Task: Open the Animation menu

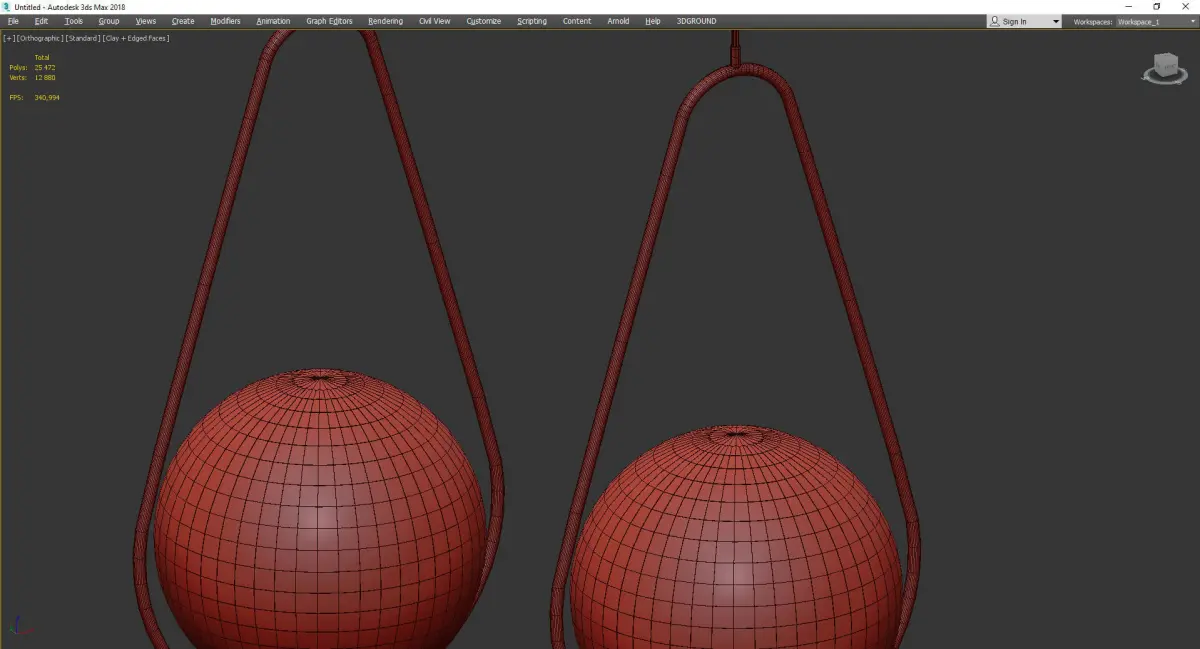Action: click(273, 21)
